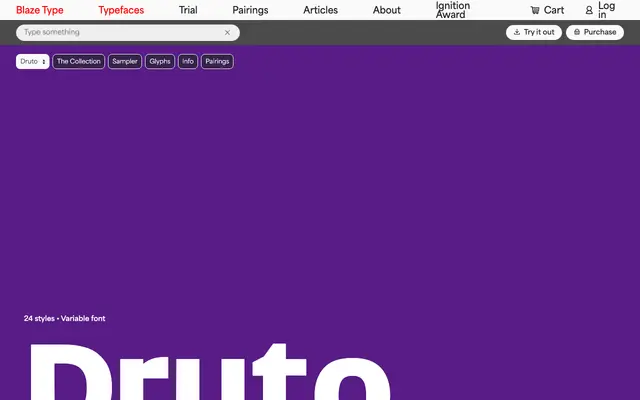Click the shopping cart icon
Viewport: 640px width, 400px height.
click(535, 10)
